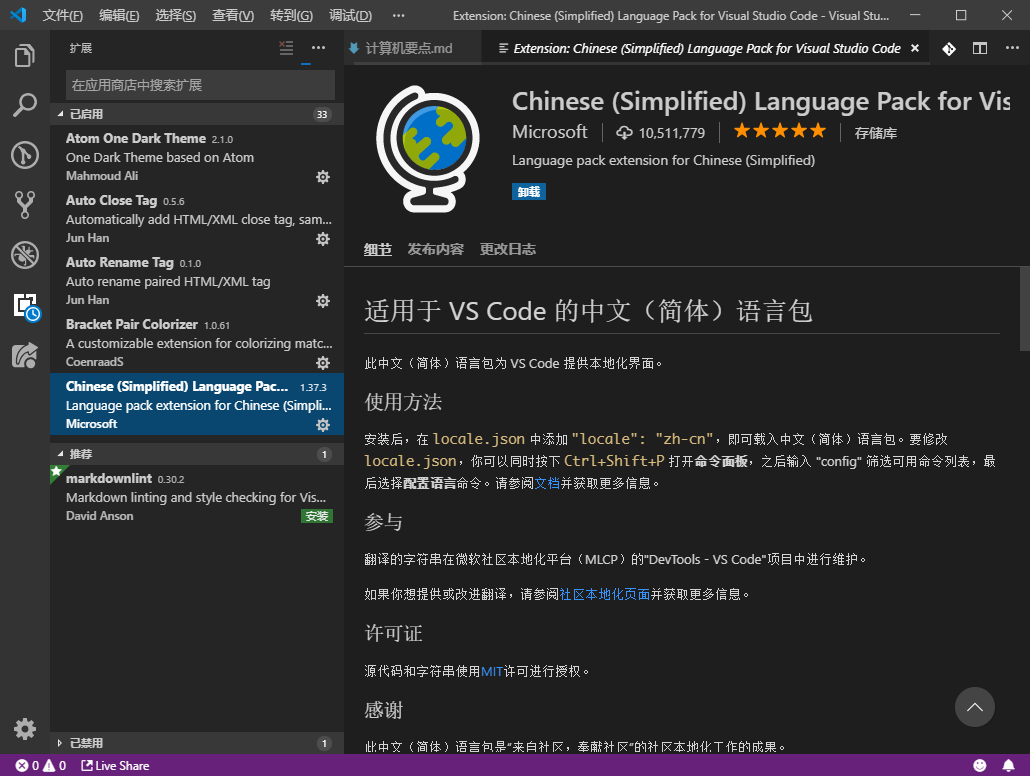
Task: Select Atom One Dark Theme extension
Action: tap(197, 156)
